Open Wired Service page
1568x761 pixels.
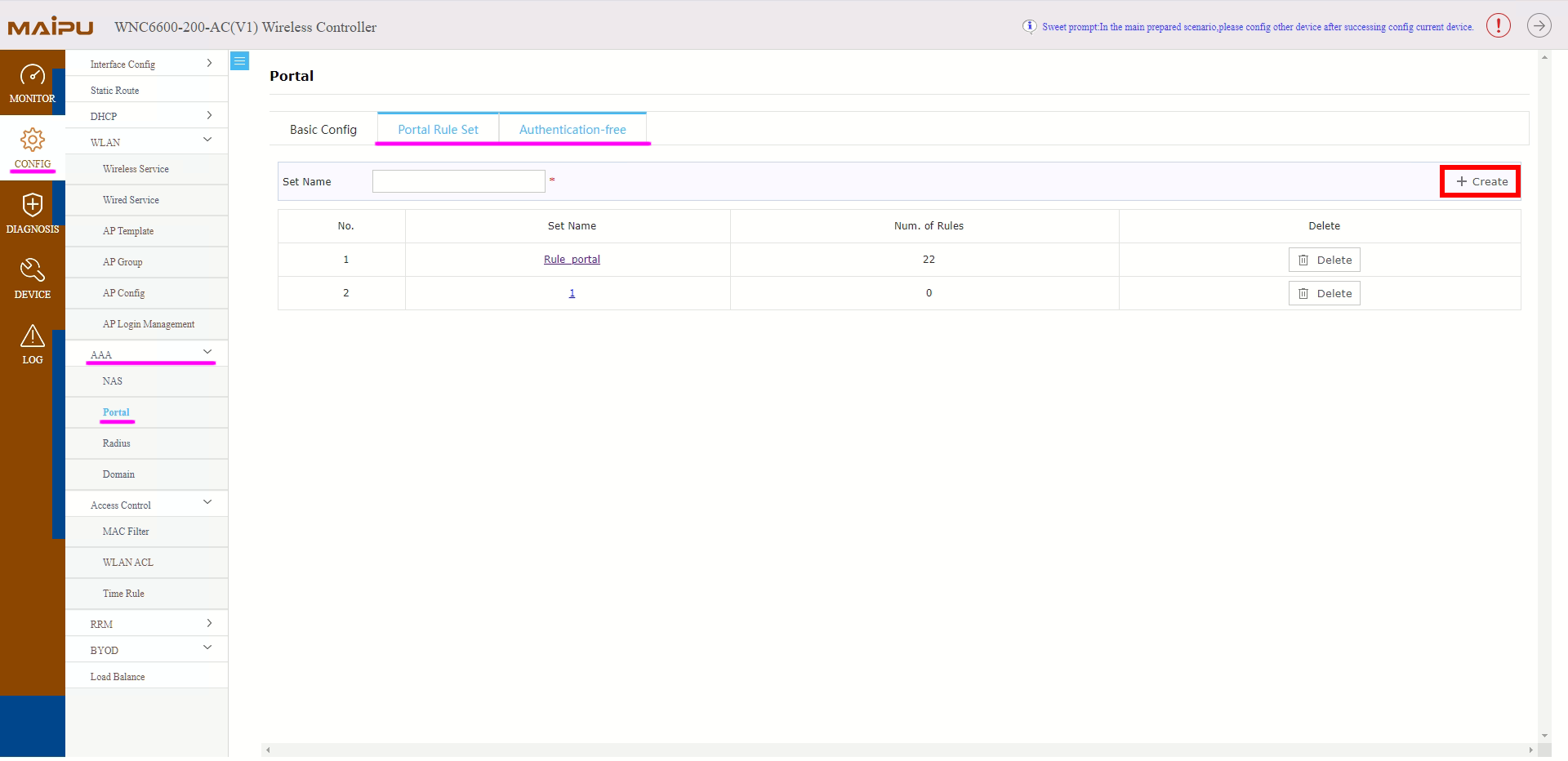click(x=131, y=200)
